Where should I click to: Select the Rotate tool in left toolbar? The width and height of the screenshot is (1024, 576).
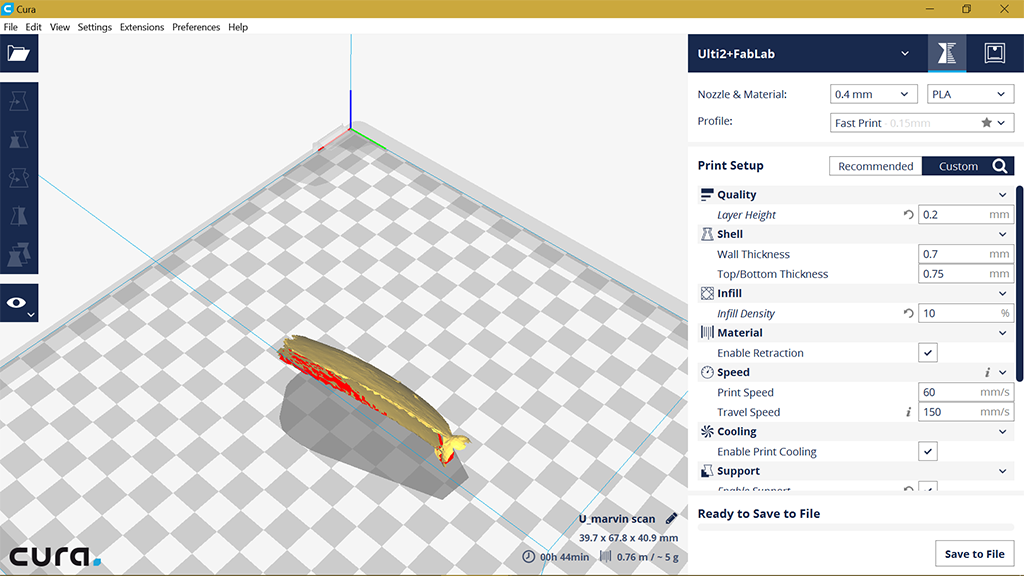(x=18, y=177)
